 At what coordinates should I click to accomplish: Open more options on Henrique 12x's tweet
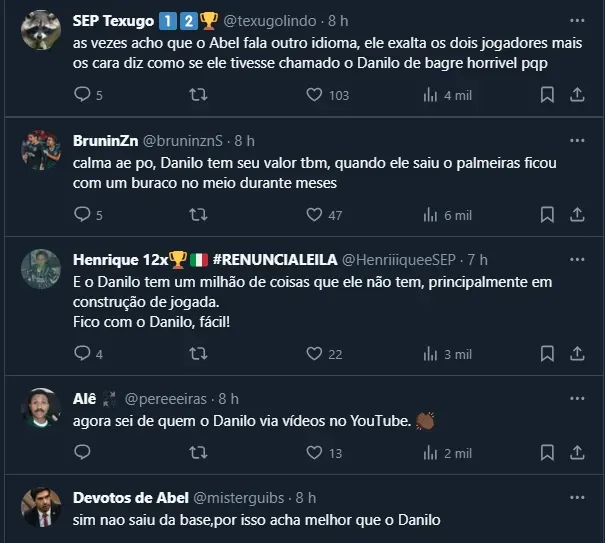pos(577,259)
